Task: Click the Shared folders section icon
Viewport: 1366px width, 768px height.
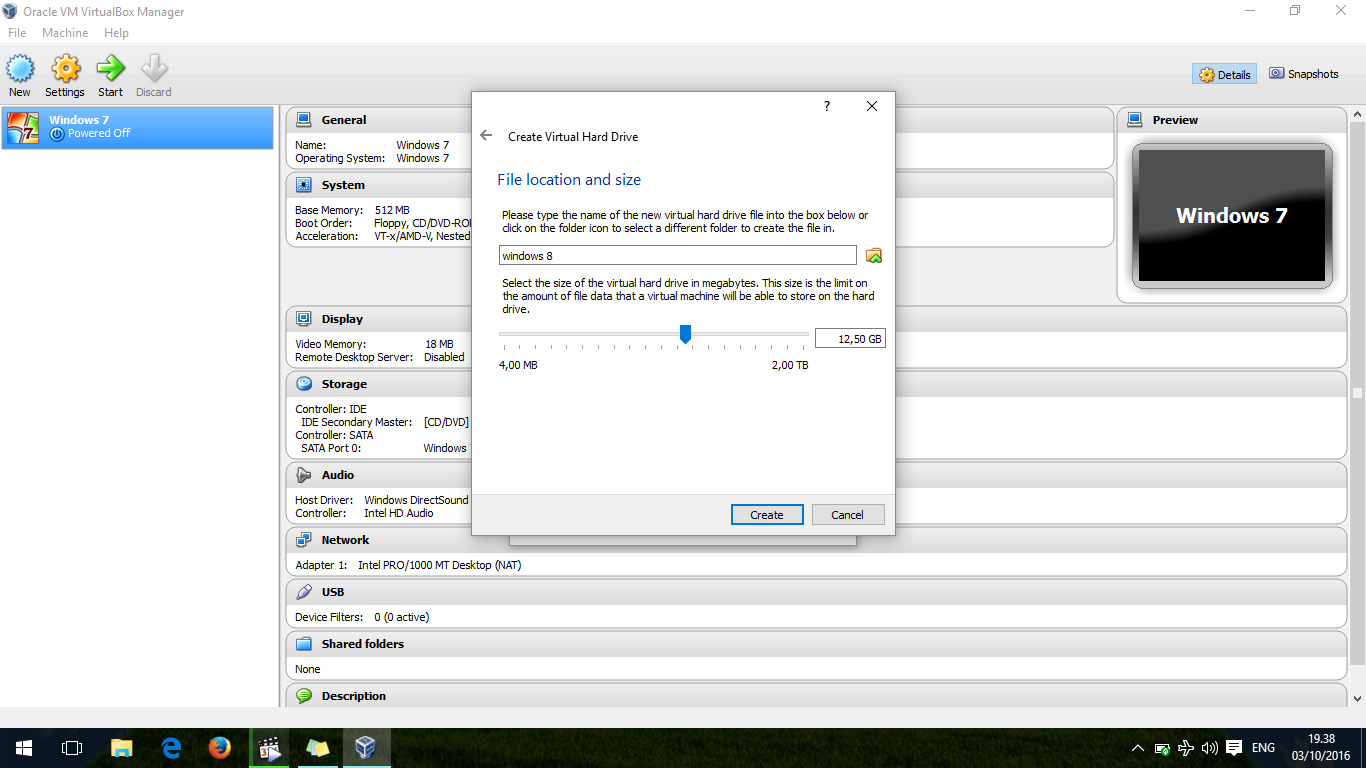Action: tap(304, 644)
